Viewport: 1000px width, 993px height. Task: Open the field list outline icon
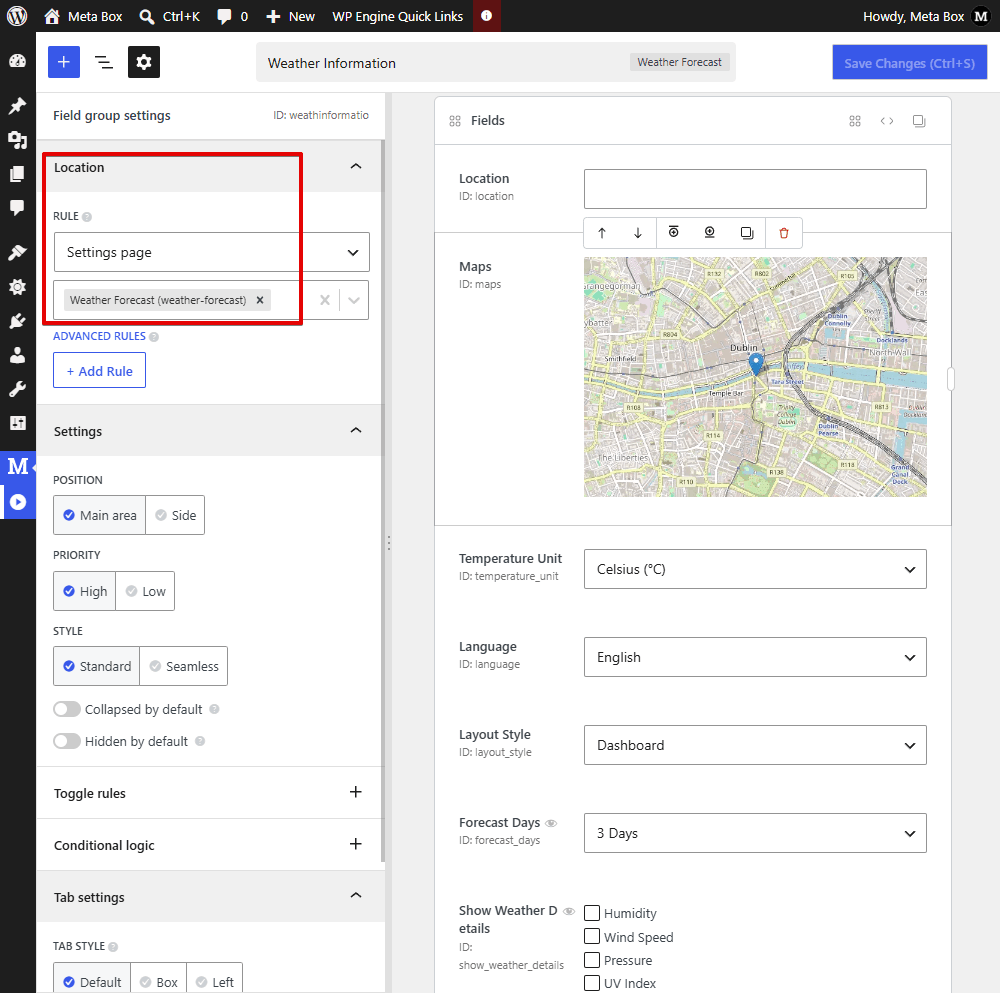104,62
